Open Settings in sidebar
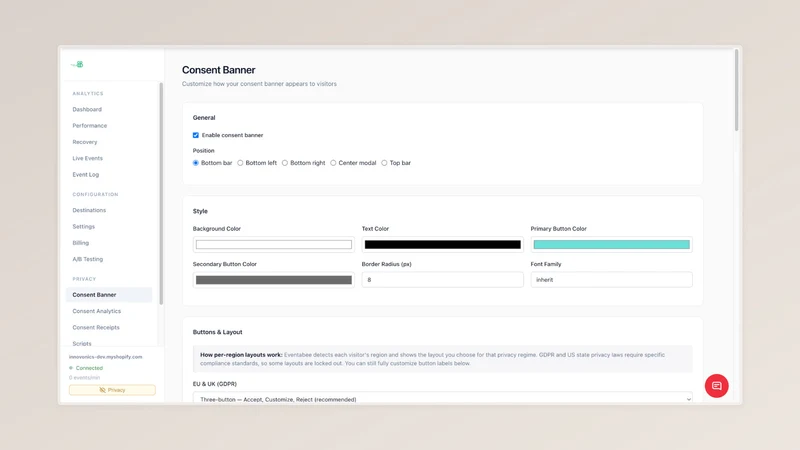The height and width of the screenshot is (450, 800). tap(84, 227)
